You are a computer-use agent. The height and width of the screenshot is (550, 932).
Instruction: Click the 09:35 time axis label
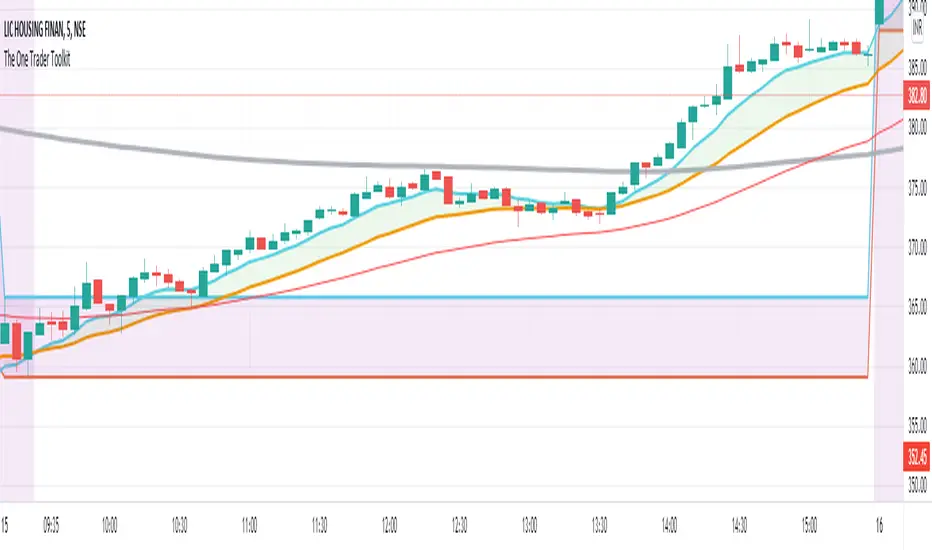pyautogui.click(x=56, y=521)
